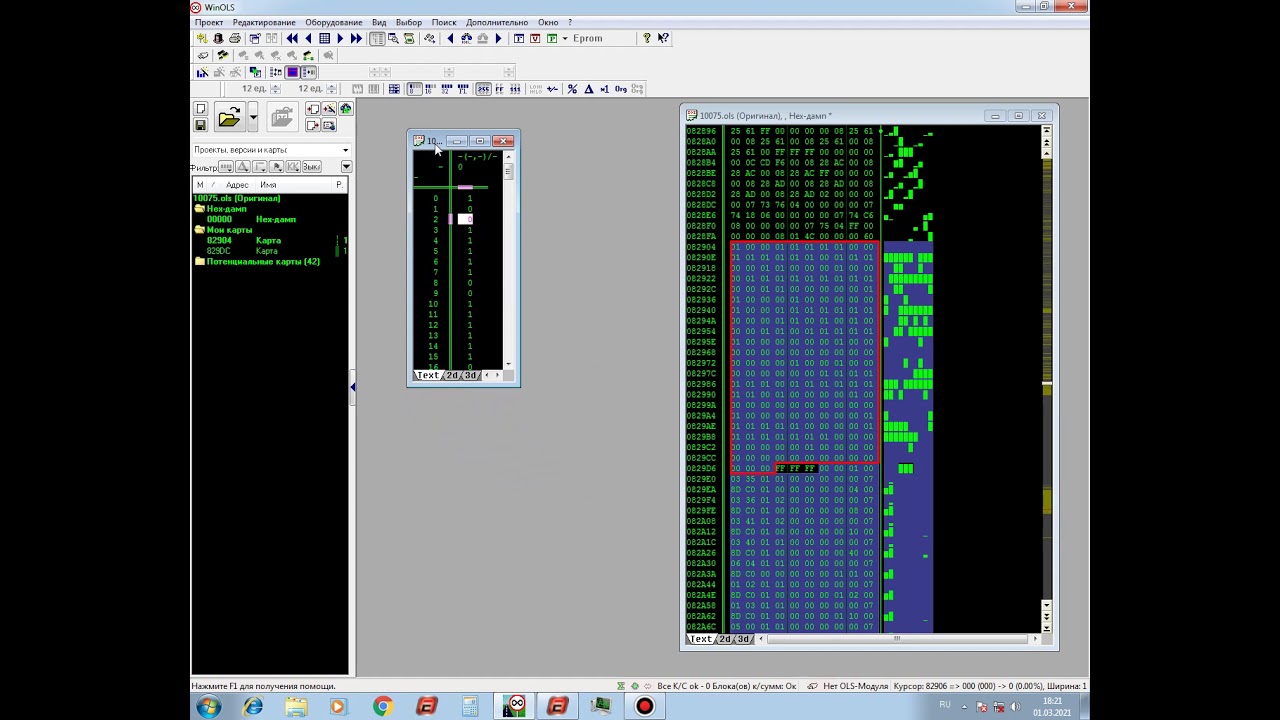Toggle 255 decimal display mode
The height and width of the screenshot is (720, 1280).
pos(483,89)
